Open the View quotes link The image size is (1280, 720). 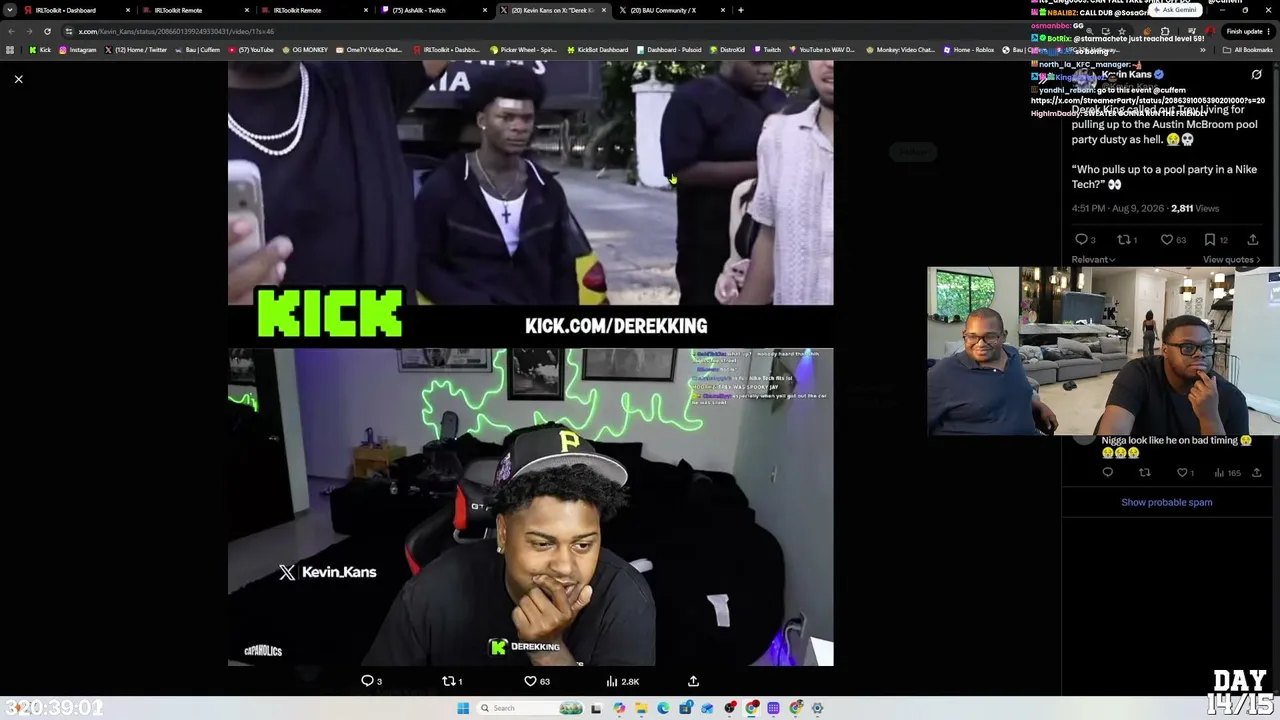coord(1231,260)
